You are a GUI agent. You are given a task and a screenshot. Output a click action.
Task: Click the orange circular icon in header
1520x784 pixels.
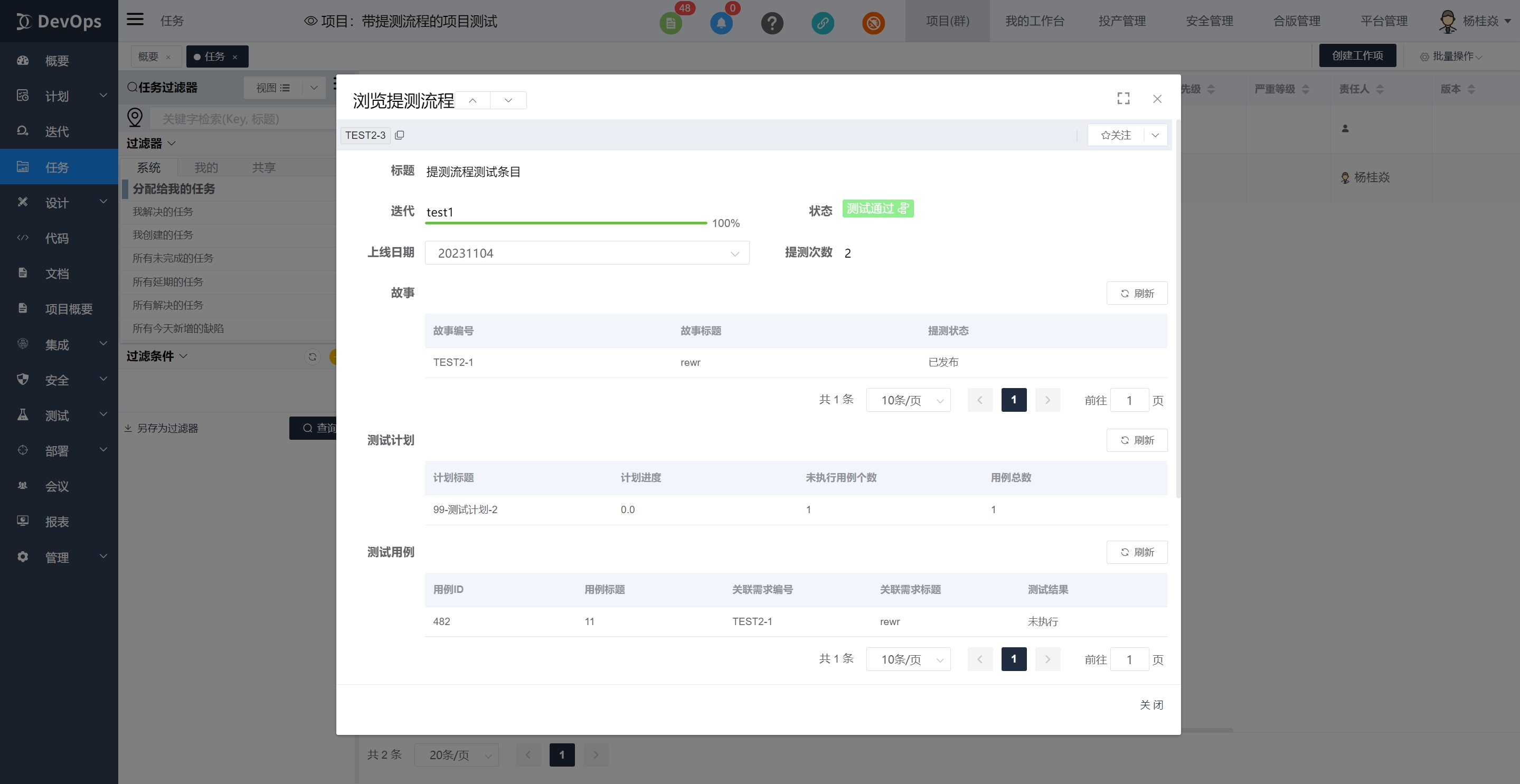(873, 23)
